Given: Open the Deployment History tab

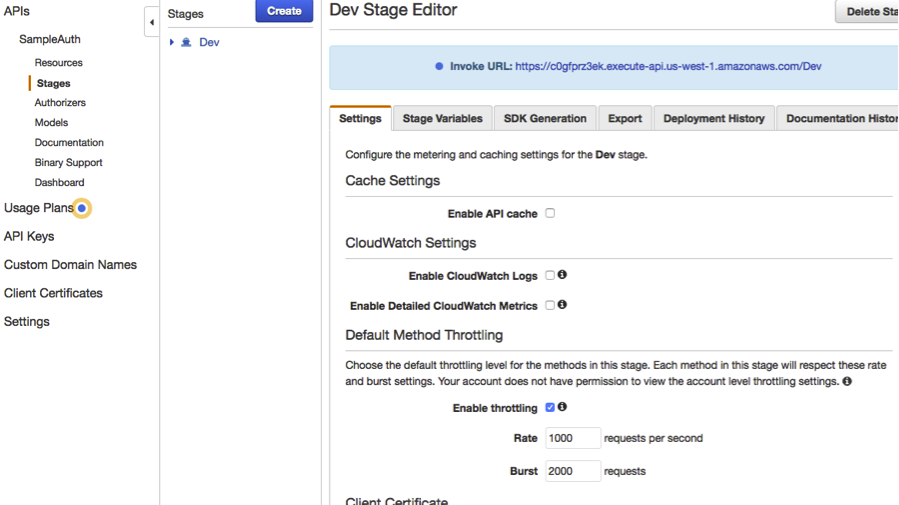Looking at the screenshot, I should [714, 118].
